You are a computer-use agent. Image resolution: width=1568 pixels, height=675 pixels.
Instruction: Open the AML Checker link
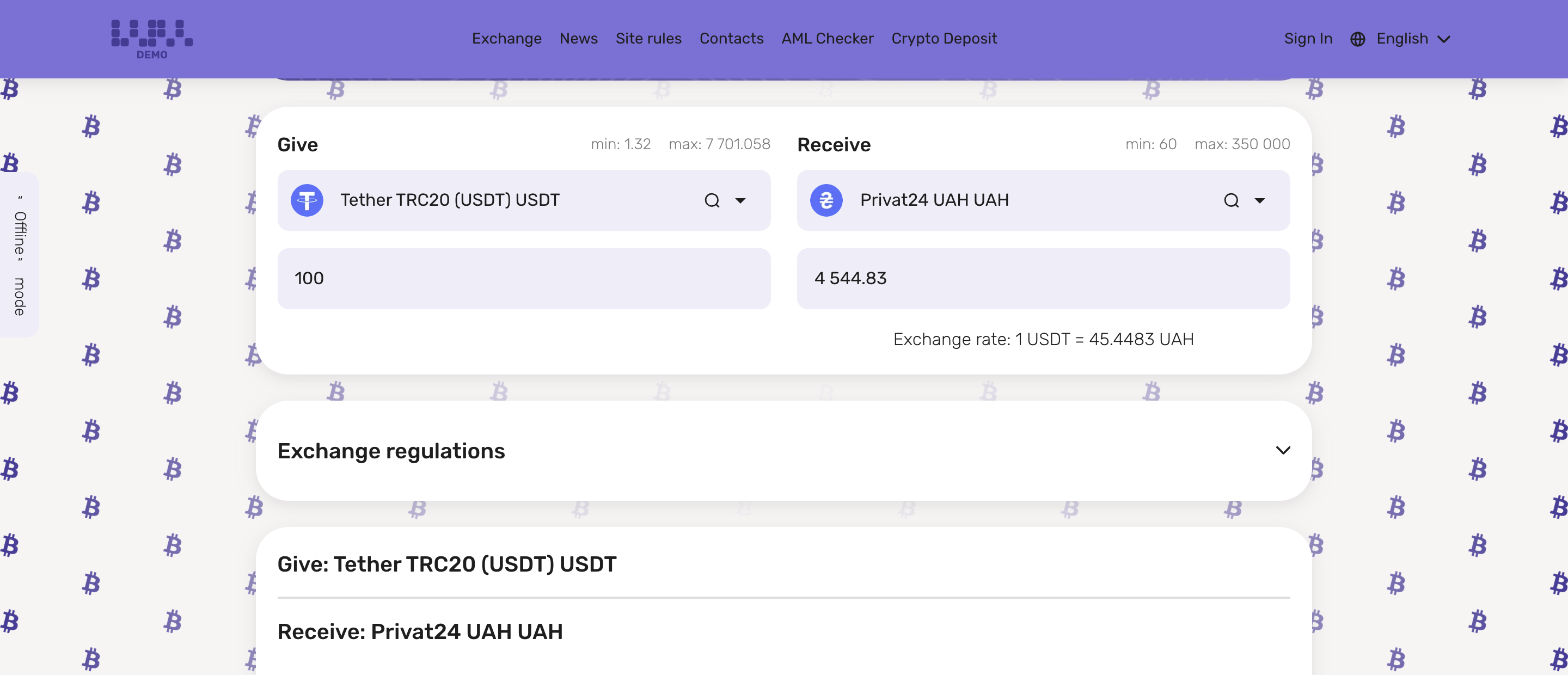coord(827,38)
